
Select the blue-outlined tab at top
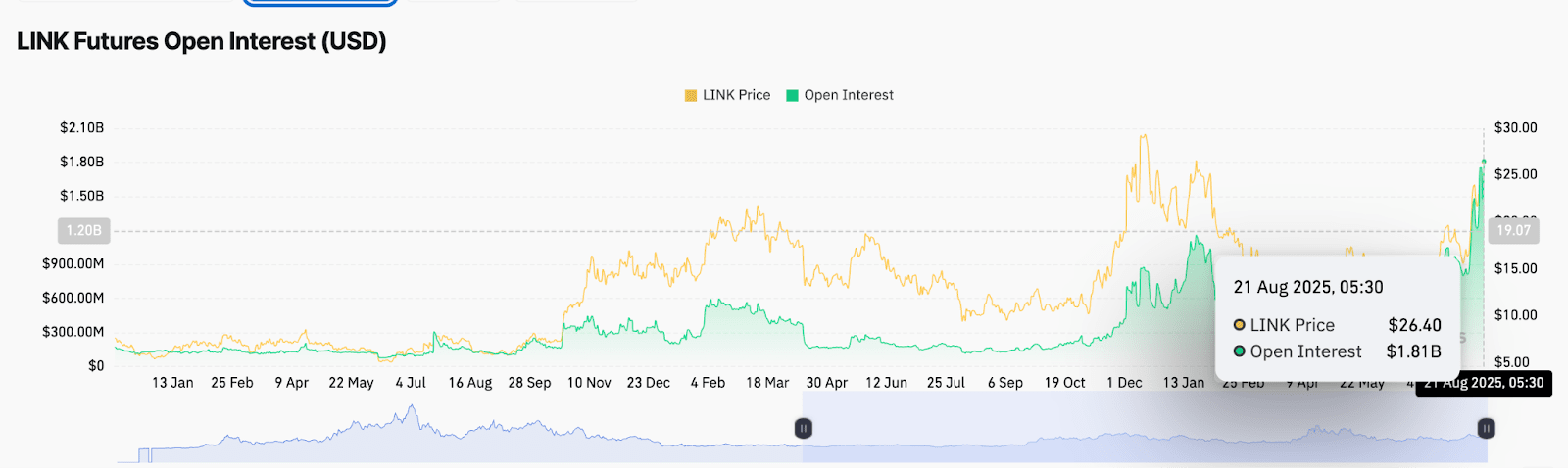point(319,2)
